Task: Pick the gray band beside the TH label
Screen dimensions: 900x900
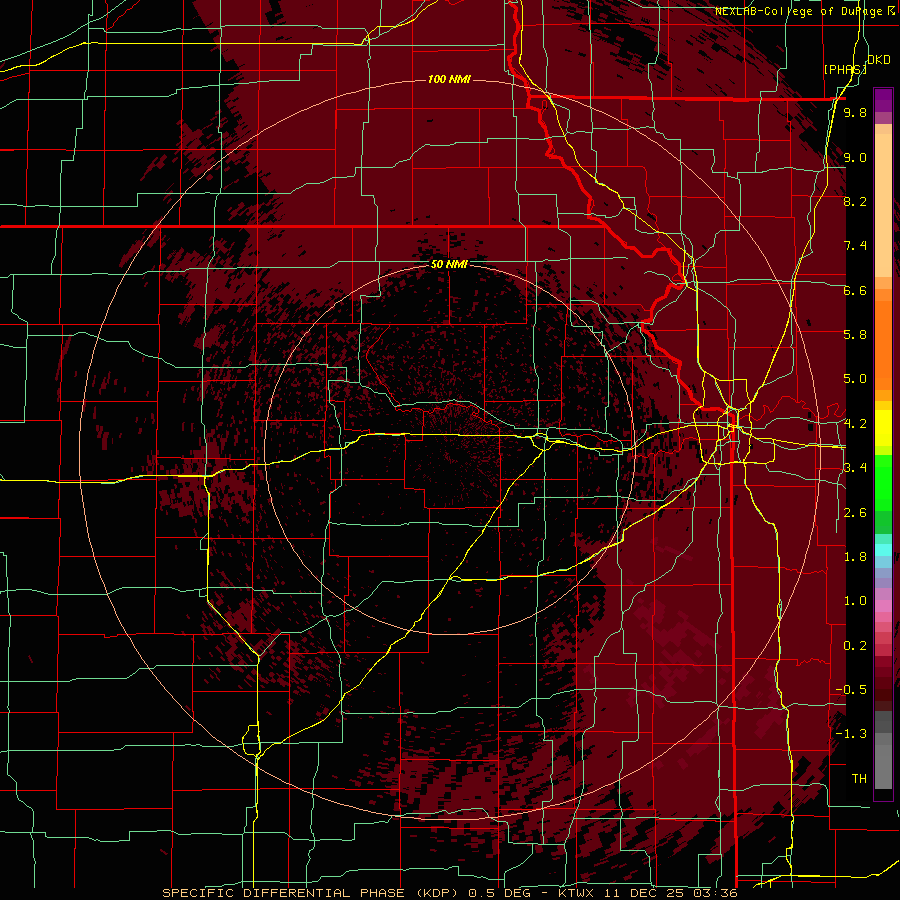Action: pos(883,769)
